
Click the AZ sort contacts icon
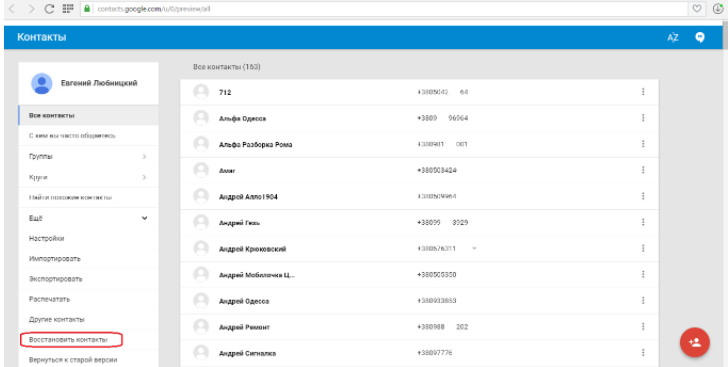(673, 38)
